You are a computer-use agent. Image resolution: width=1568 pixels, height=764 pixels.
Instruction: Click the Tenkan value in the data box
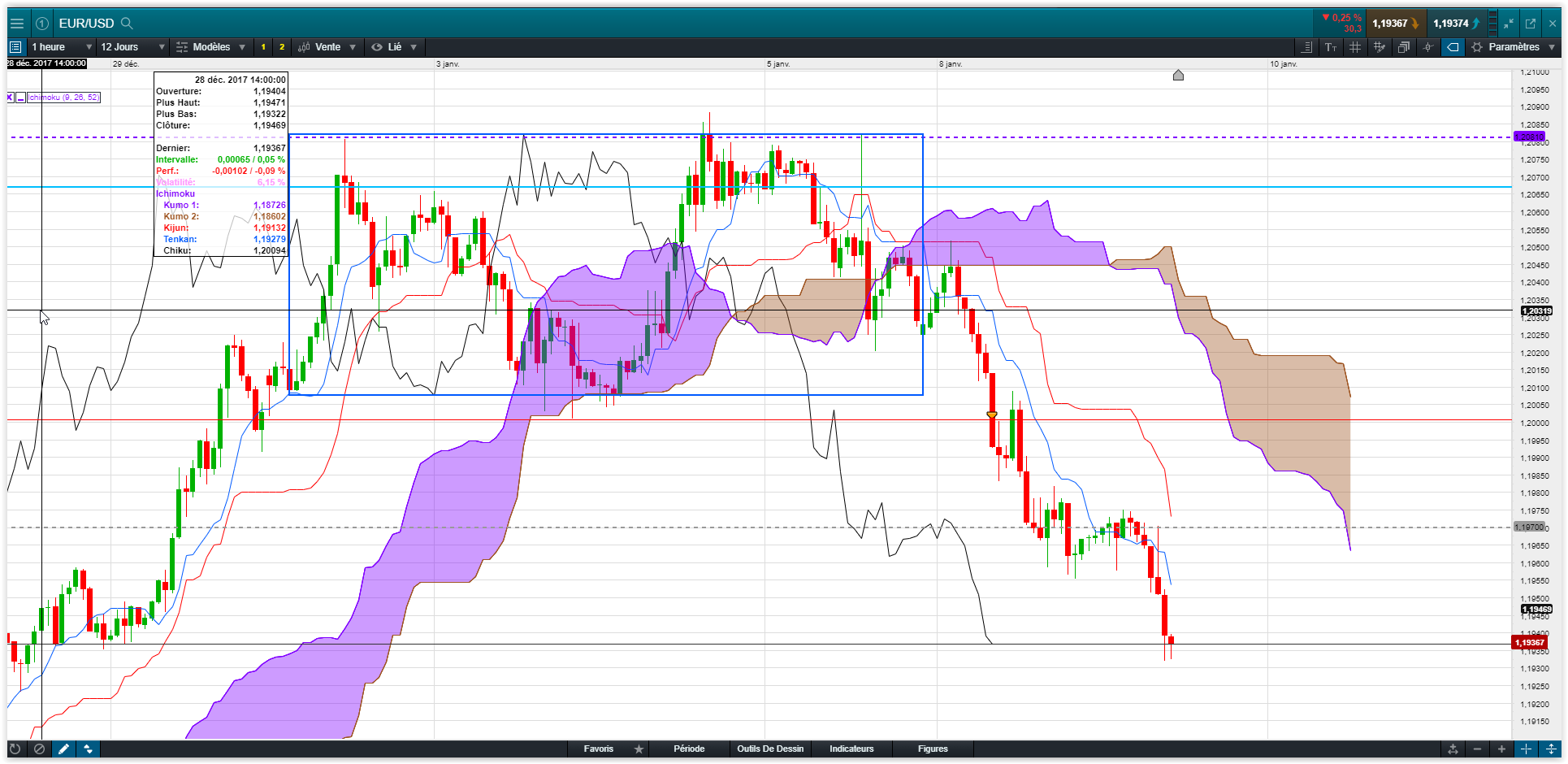pos(269,239)
